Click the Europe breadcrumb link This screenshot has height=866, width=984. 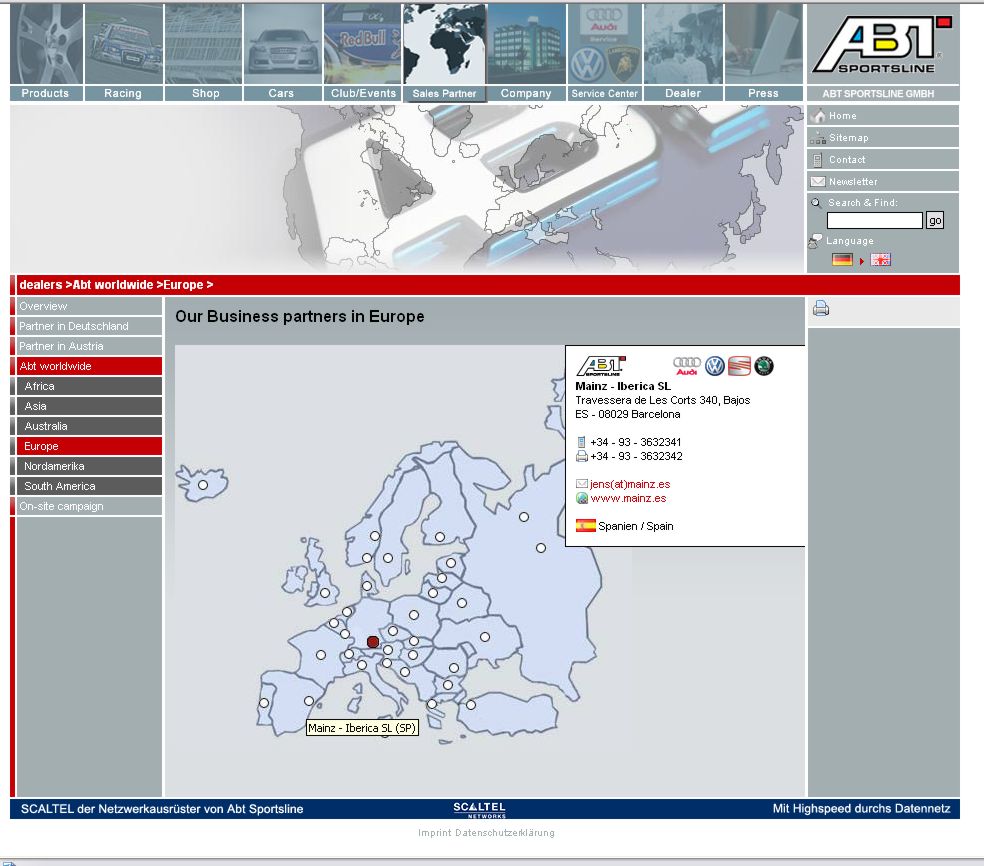pyautogui.click(x=183, y=285)
